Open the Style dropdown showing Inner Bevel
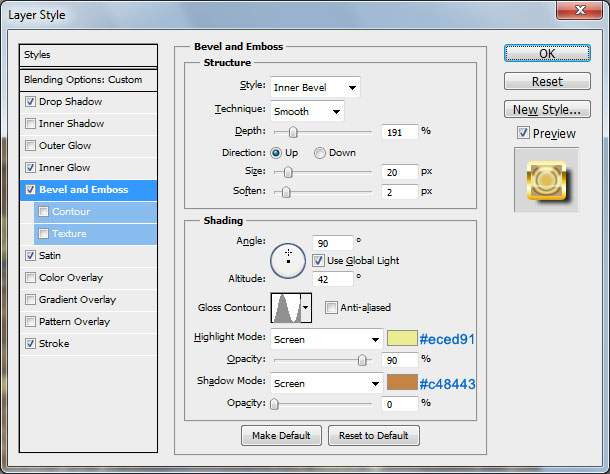Screen dimensions: 610x474 tap(315, 87)
